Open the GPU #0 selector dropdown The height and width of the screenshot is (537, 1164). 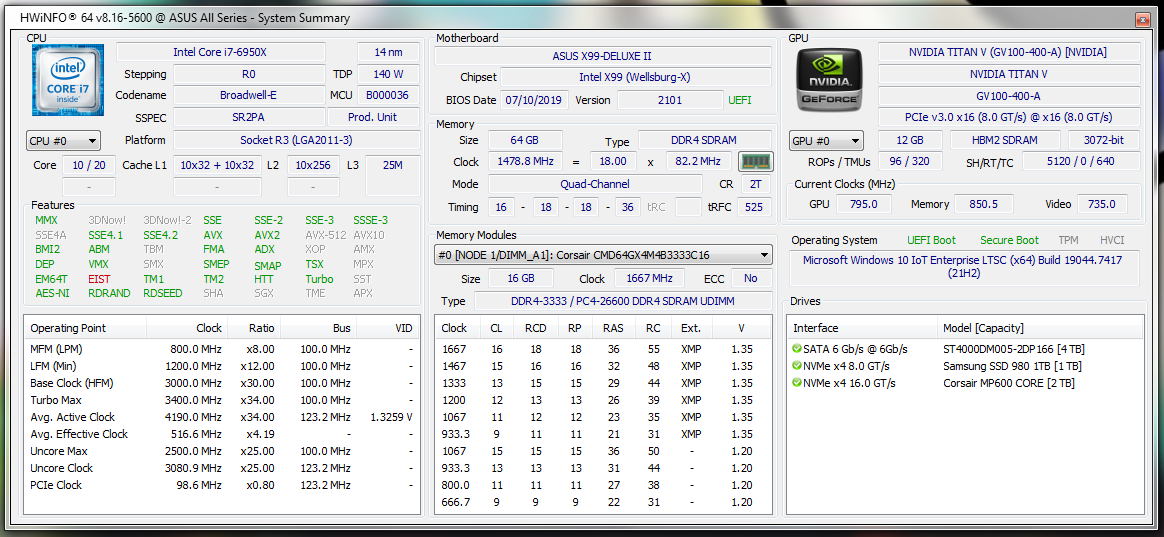click(826, 140)
